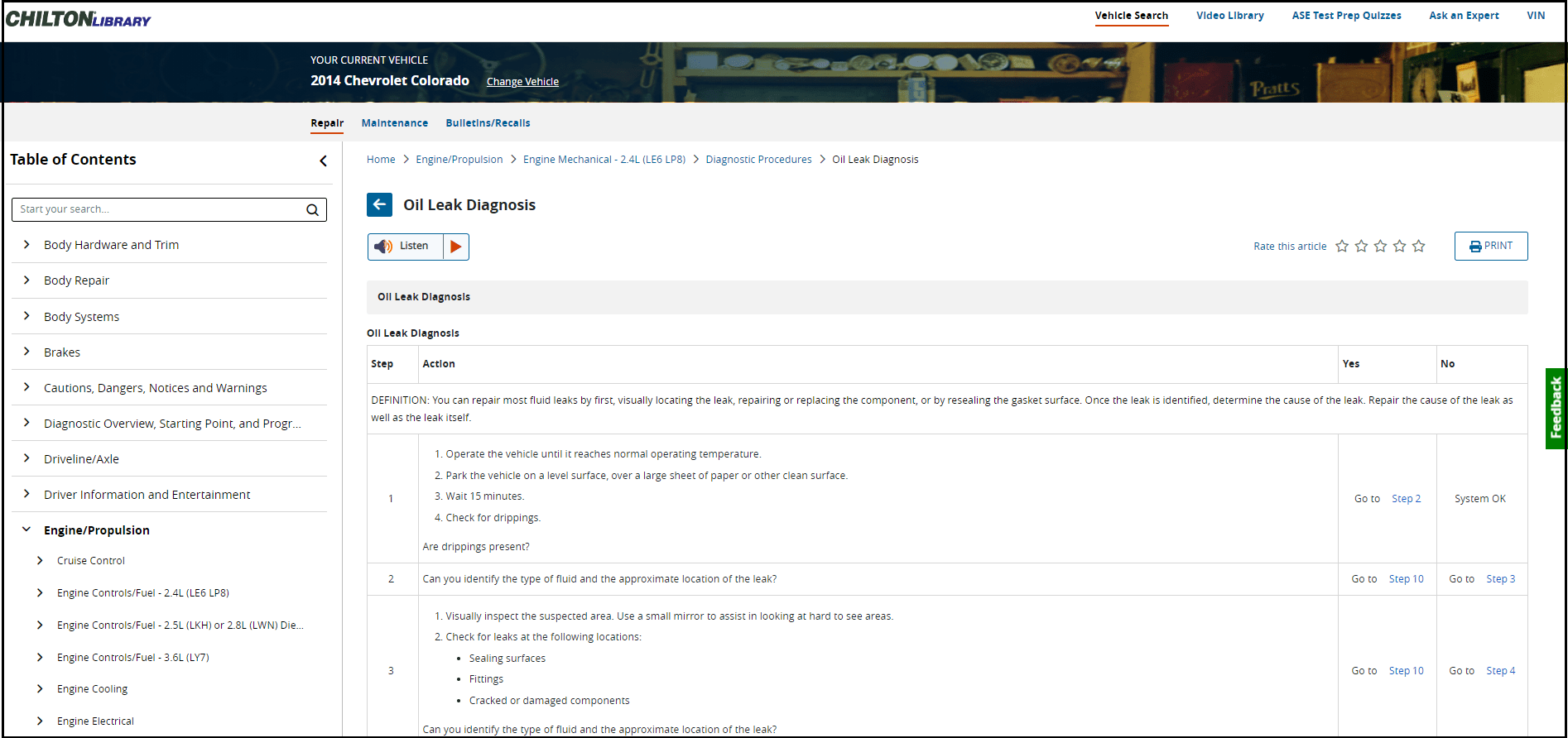1568x738 pixels.
Task: Rate the article four stars
Action: [x=1399, y=246]
